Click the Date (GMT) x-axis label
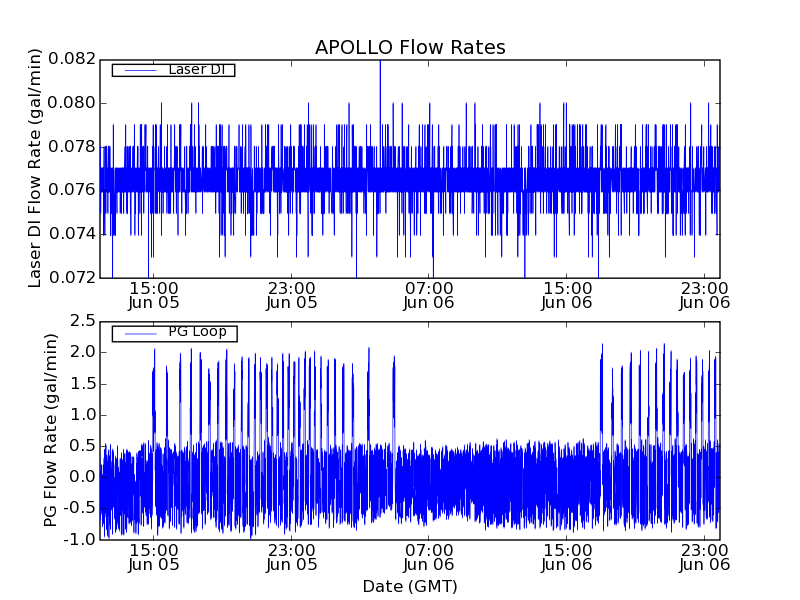 point(409,586)
